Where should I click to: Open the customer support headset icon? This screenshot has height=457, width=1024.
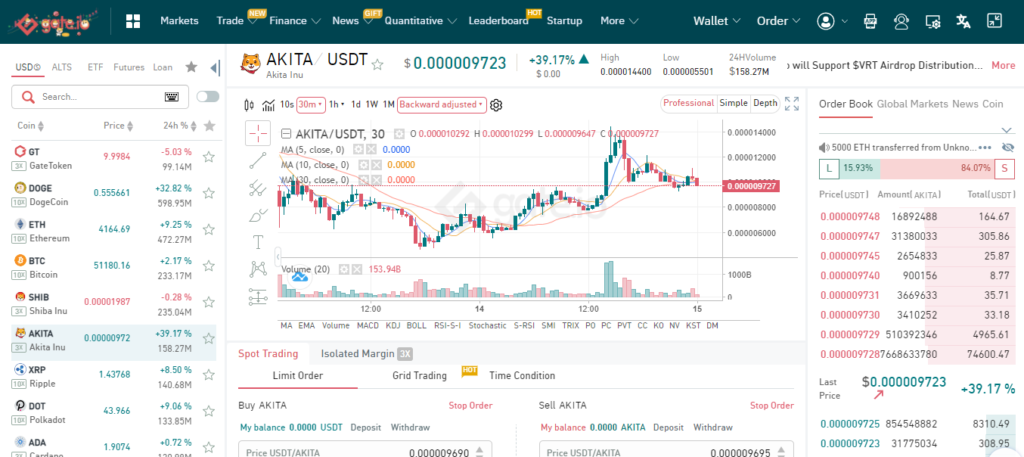pyautogui.click(x=901, y=21)
